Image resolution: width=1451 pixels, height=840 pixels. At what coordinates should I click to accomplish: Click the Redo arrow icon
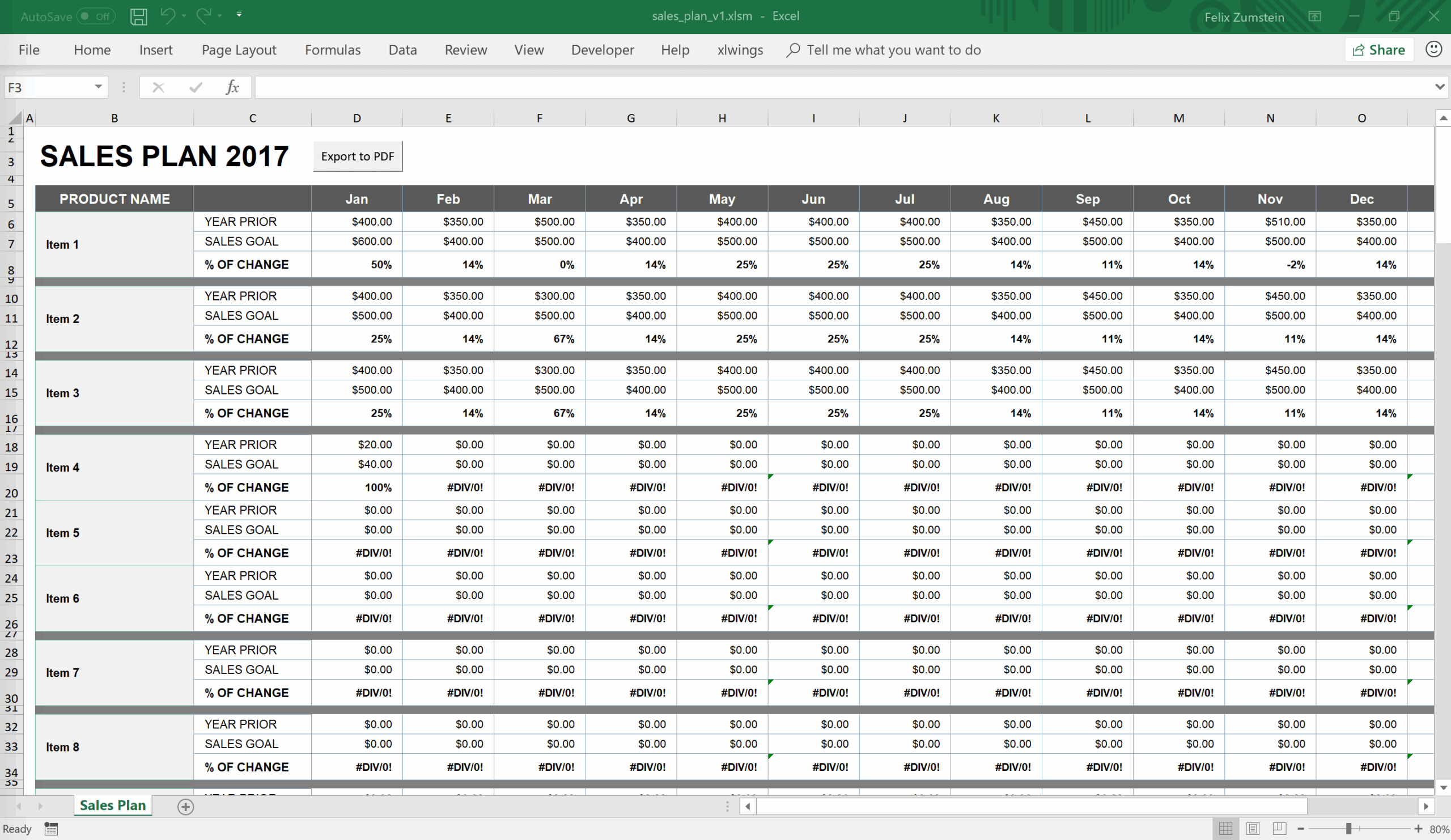203,15
